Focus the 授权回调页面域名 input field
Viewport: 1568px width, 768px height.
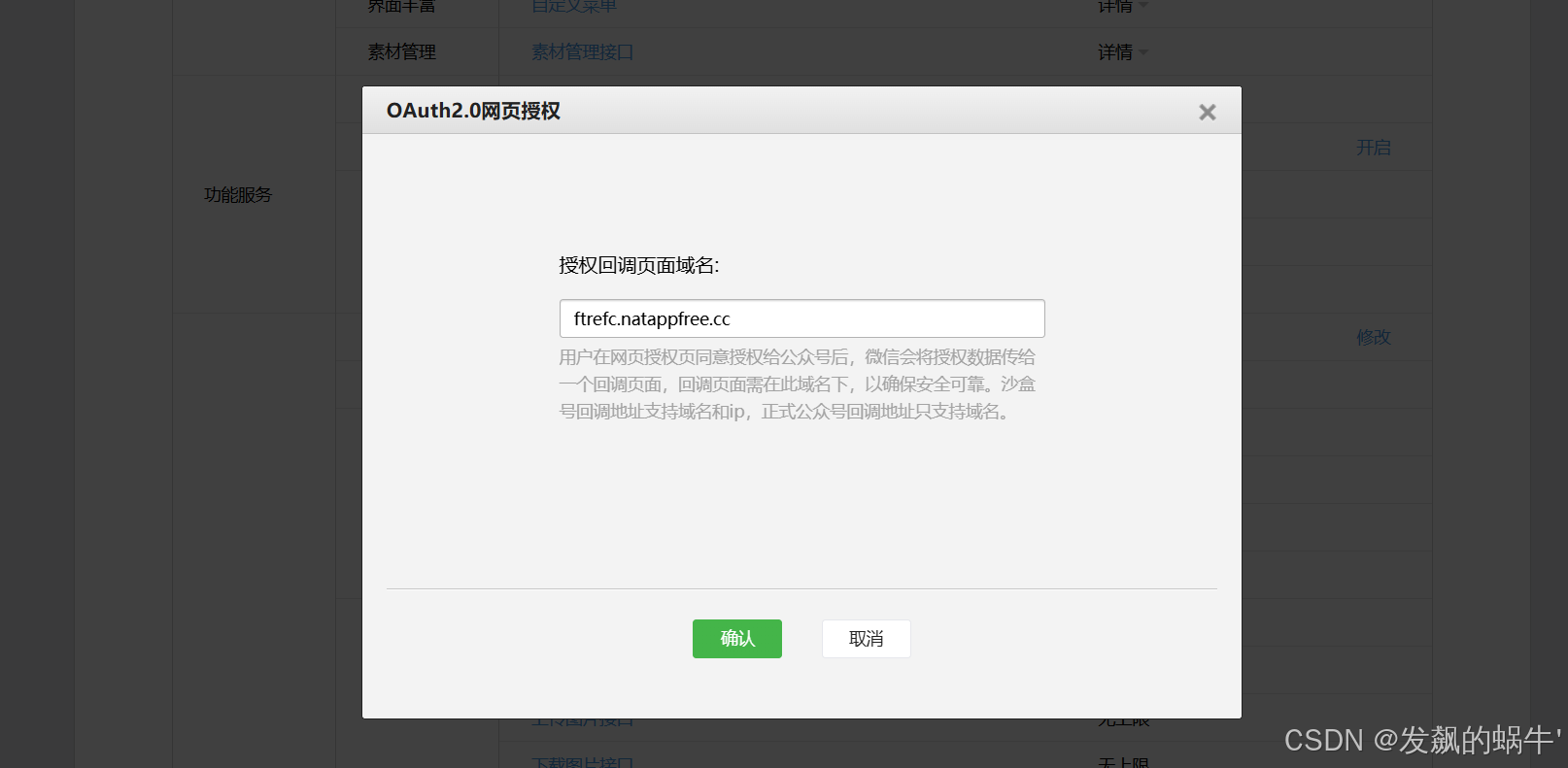coord(802,318)
